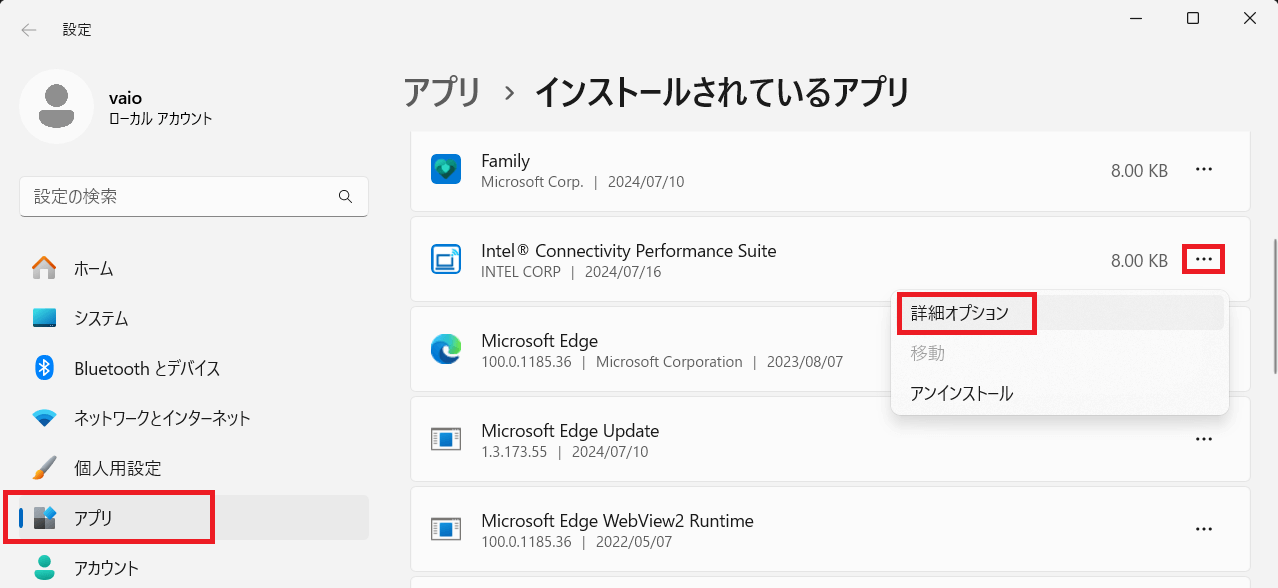Image resolution: width=1278 pixels, height=588 pixels.
Task: Click the vaio account name
Action: (125, 97)
